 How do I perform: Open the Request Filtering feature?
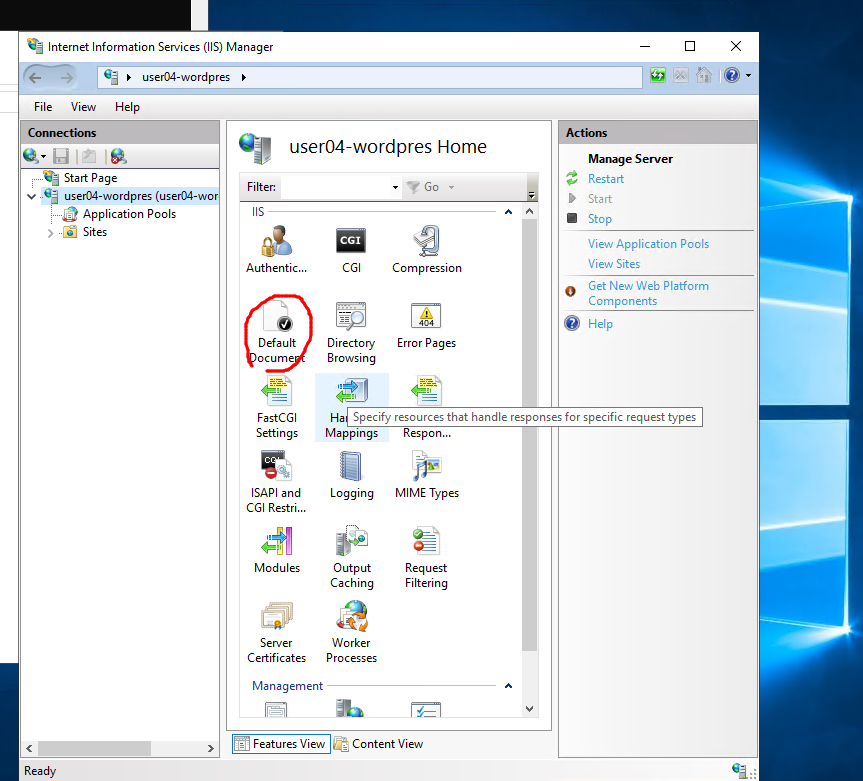[427, 557]
